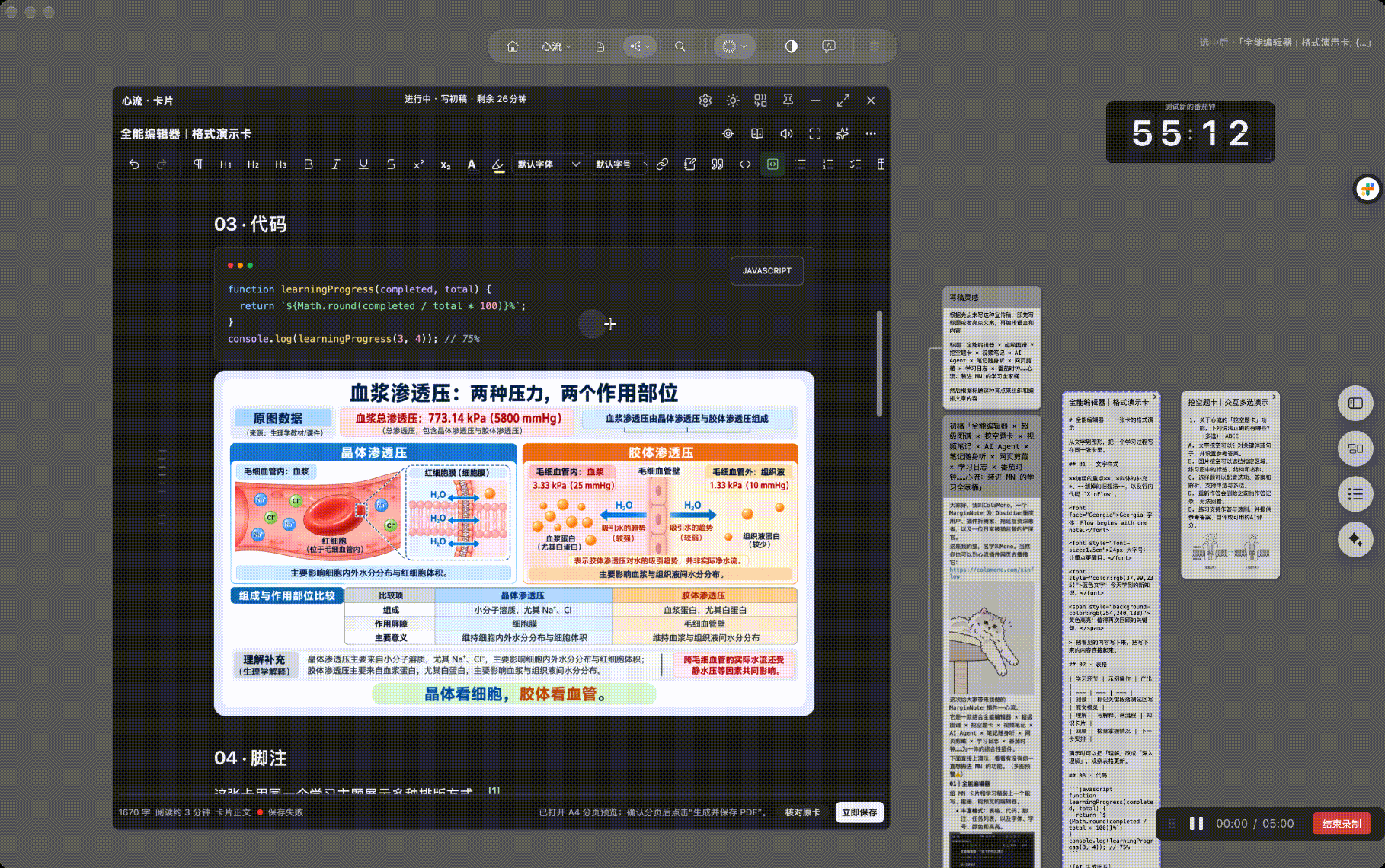Open card window settings gear
This screenshot has width=1385, height=868.
(705, 101)
